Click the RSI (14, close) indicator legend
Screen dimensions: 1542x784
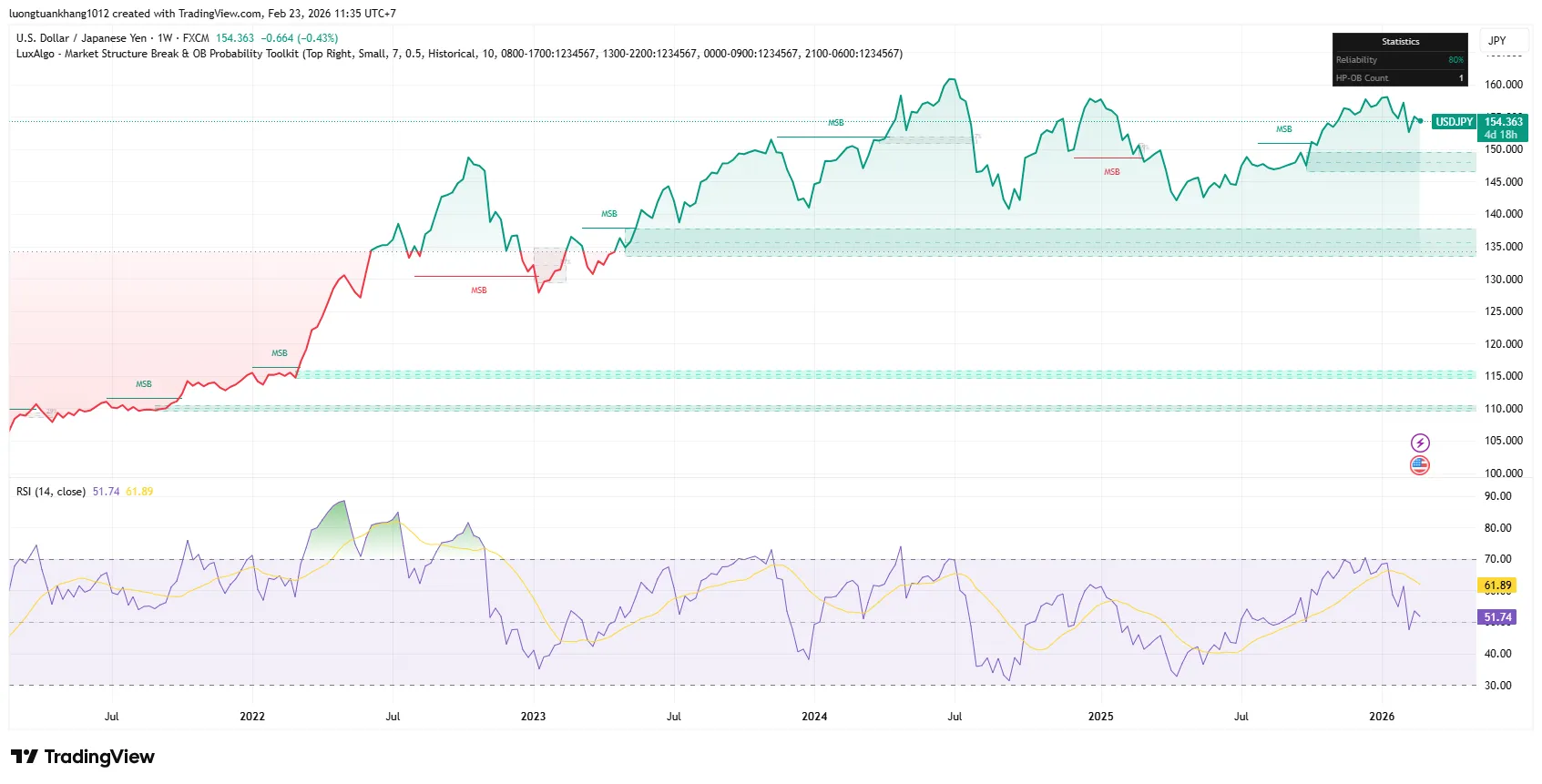point(51,492)
